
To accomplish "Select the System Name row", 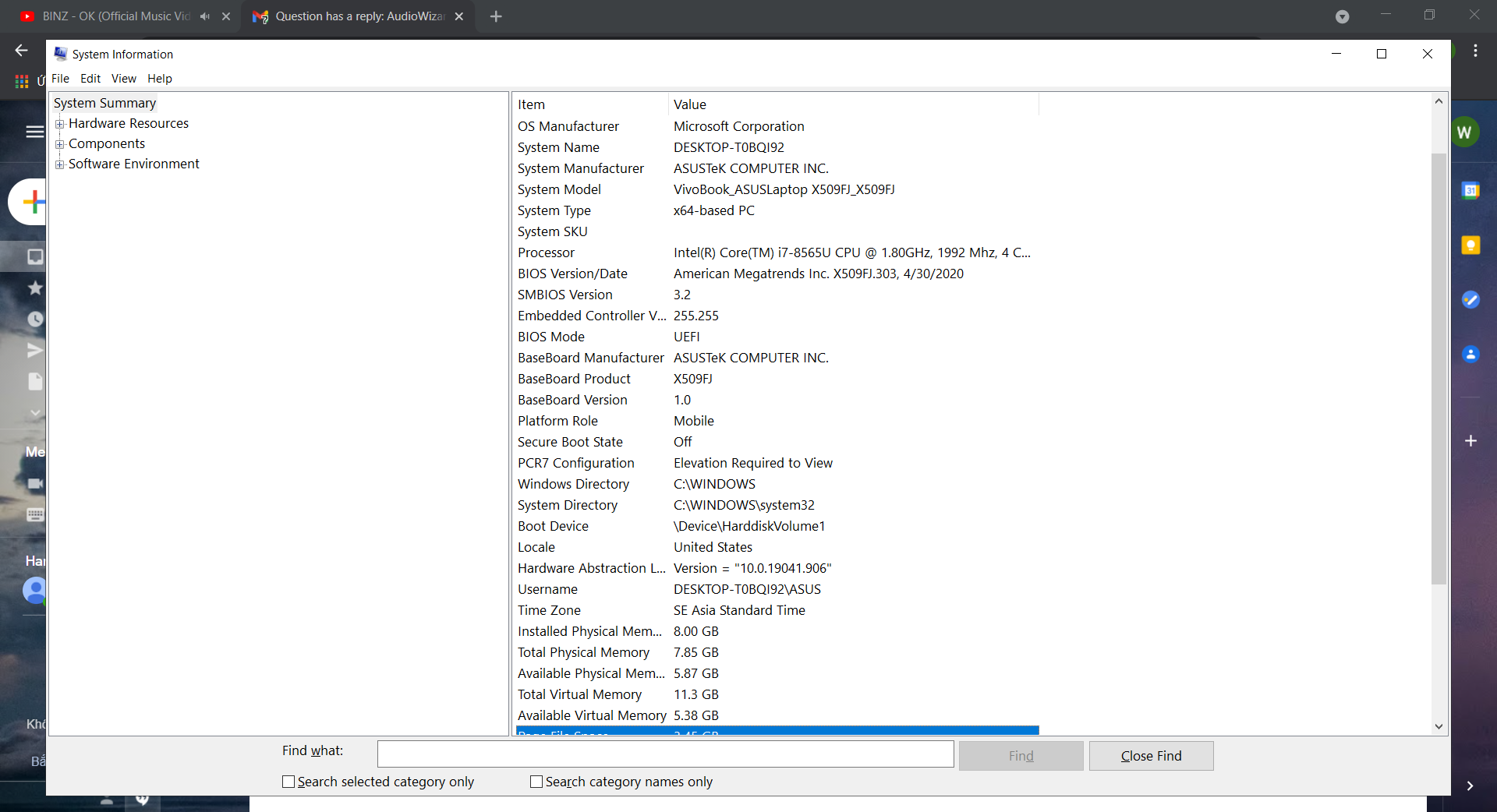I will (777, 147).
